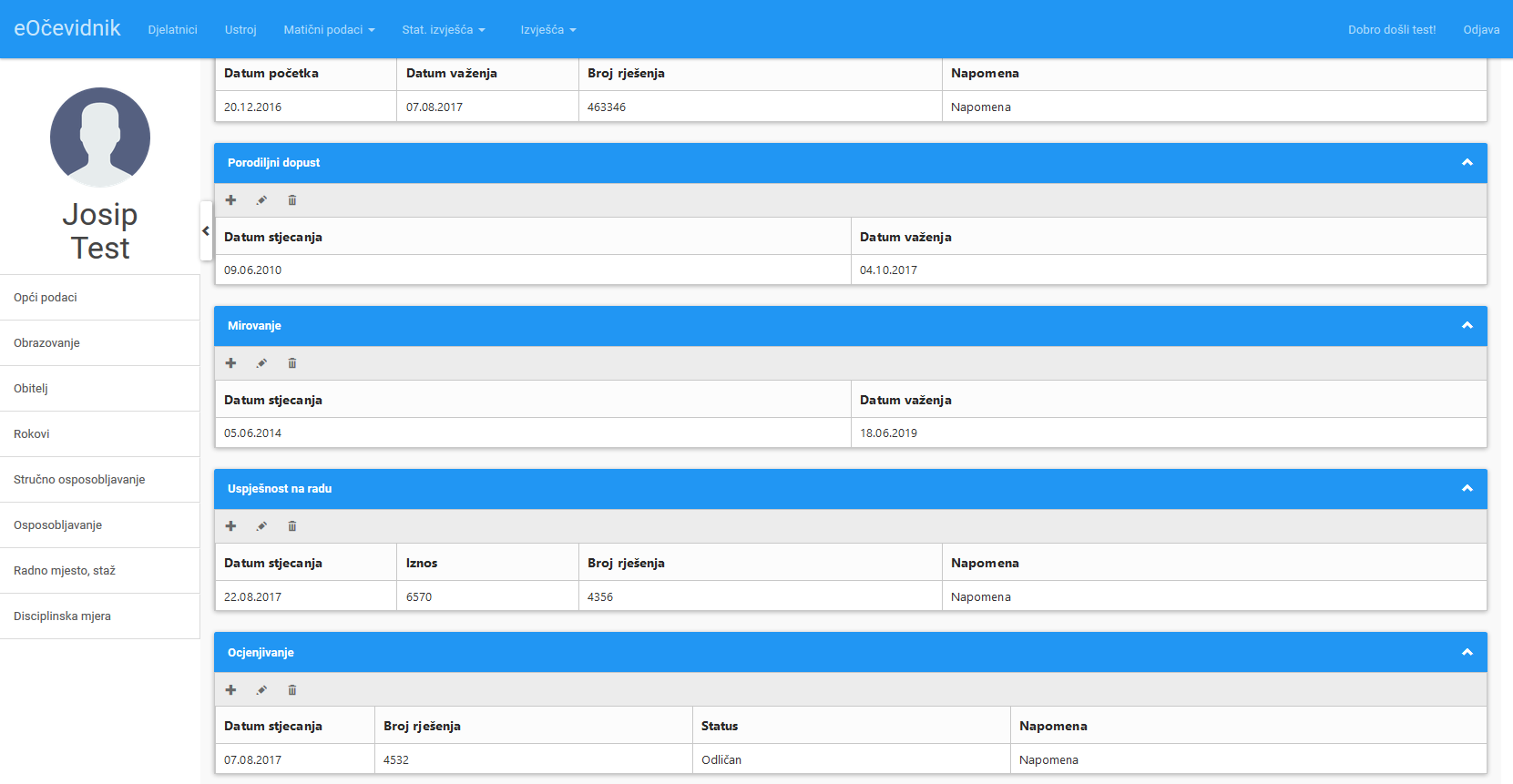Edit Uspješnost na radu entry
The image size is (1513, 784).
[x=261, y=526]
